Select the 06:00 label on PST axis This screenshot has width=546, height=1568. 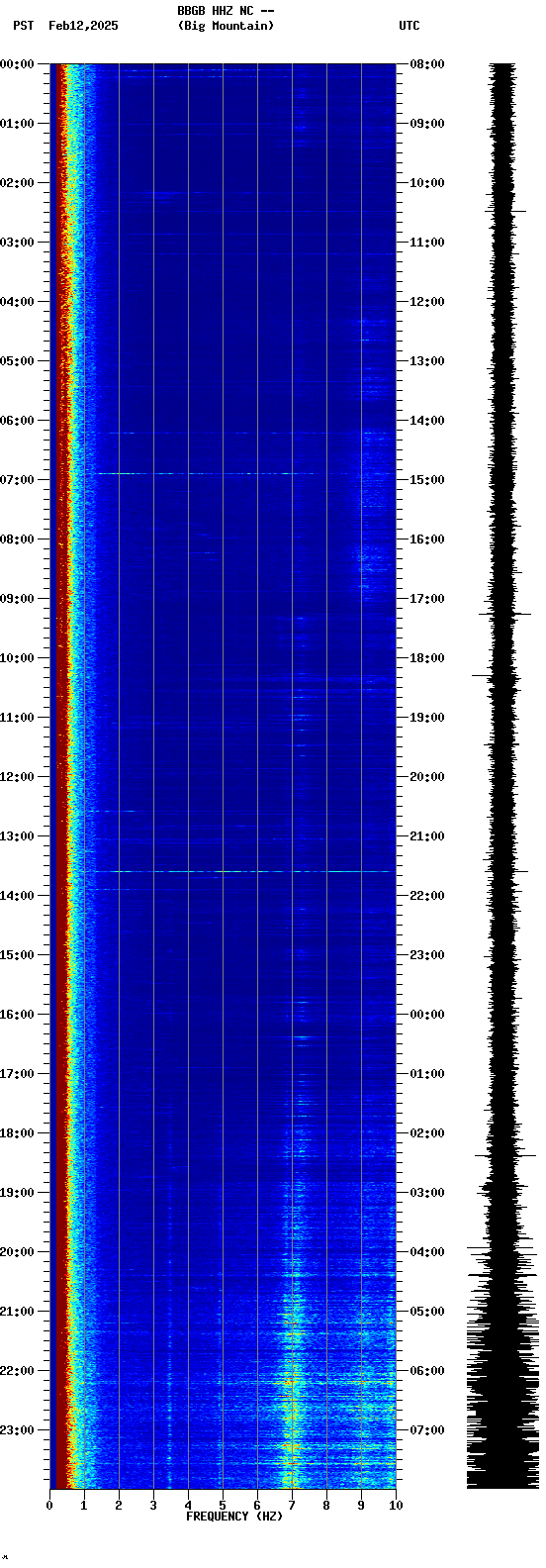(x=18, y=421)
